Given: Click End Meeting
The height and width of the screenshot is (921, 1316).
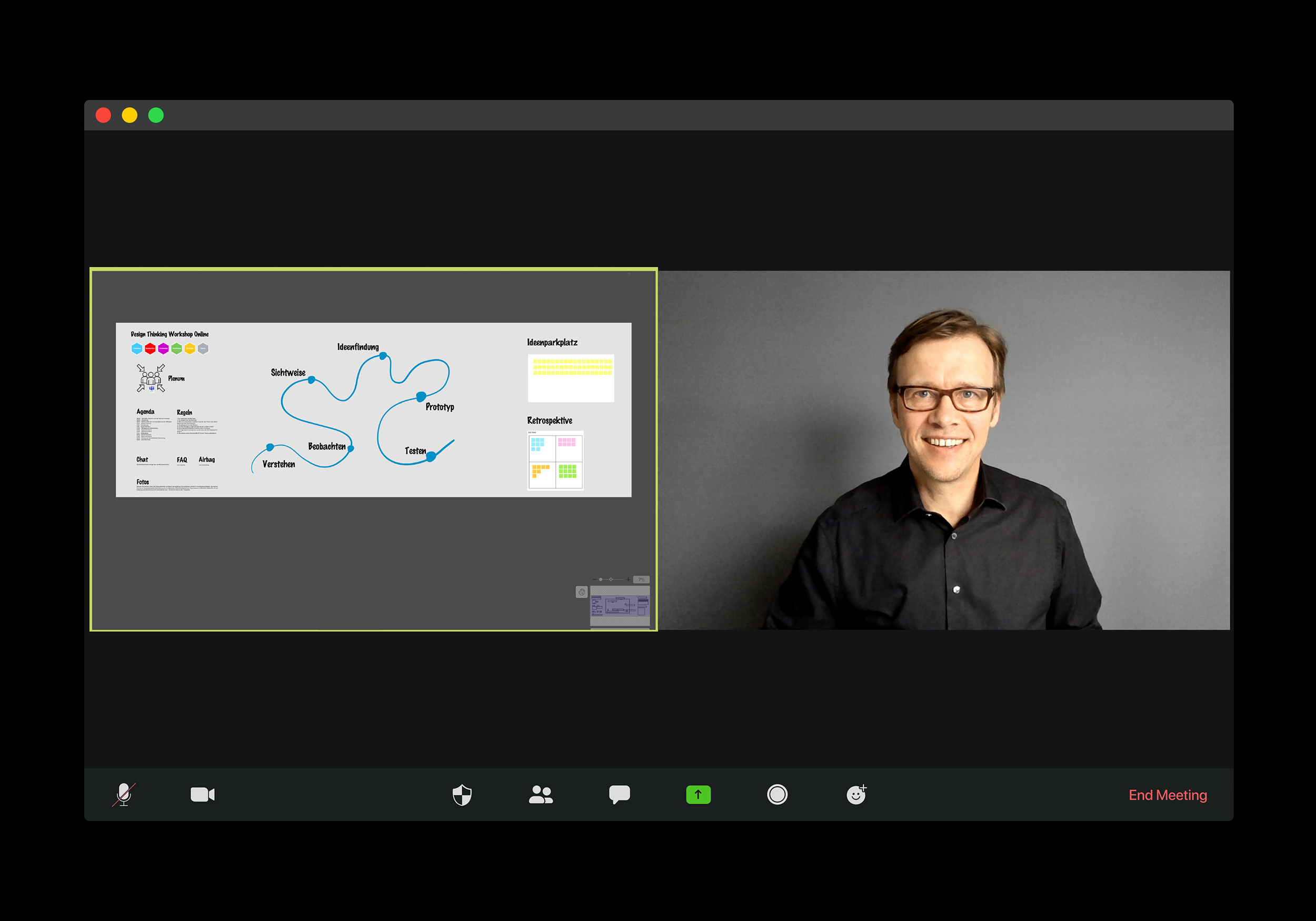Looking at the screenshot, I should click(1168, 796).
